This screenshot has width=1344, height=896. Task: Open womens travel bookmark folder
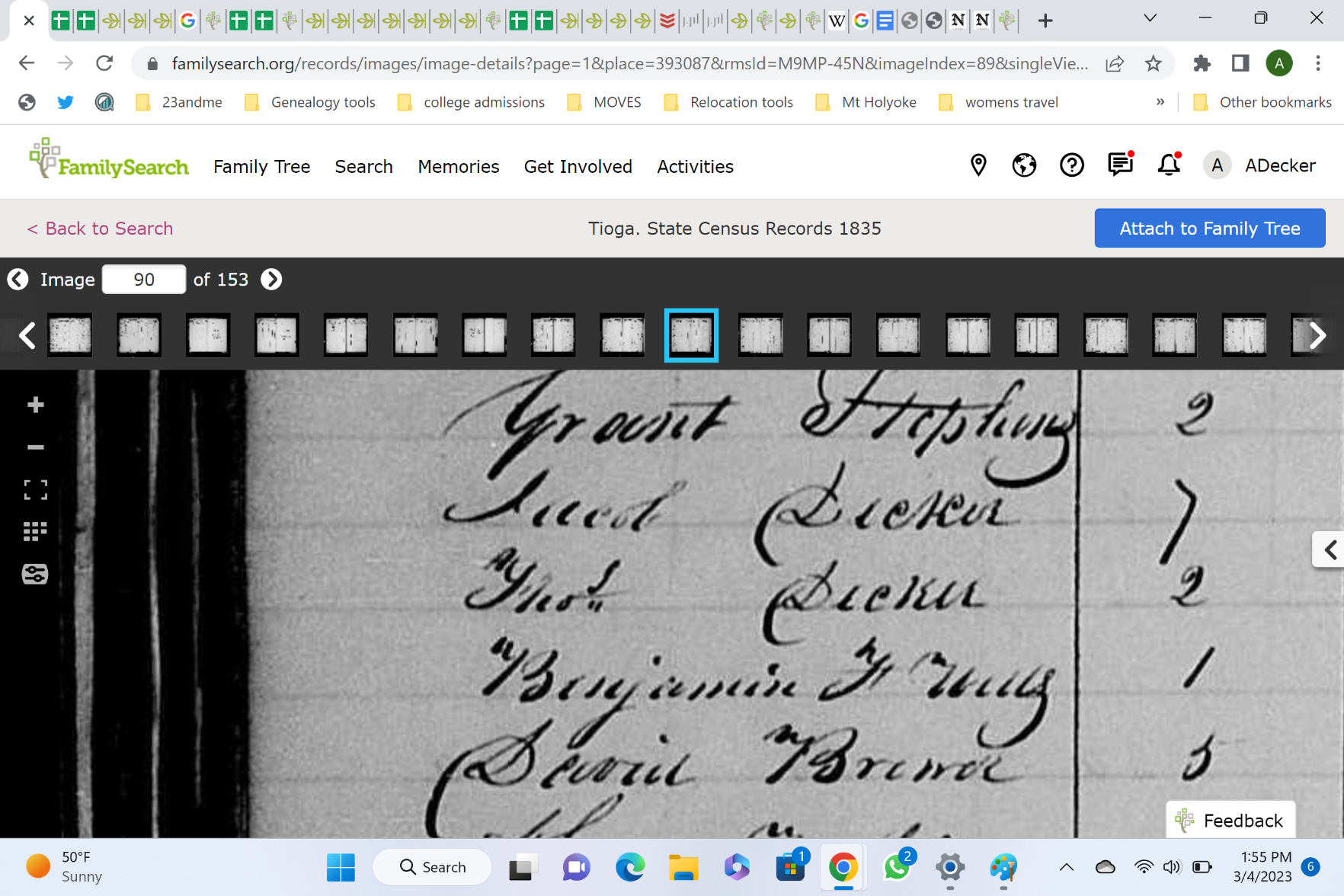pos(999,102)
